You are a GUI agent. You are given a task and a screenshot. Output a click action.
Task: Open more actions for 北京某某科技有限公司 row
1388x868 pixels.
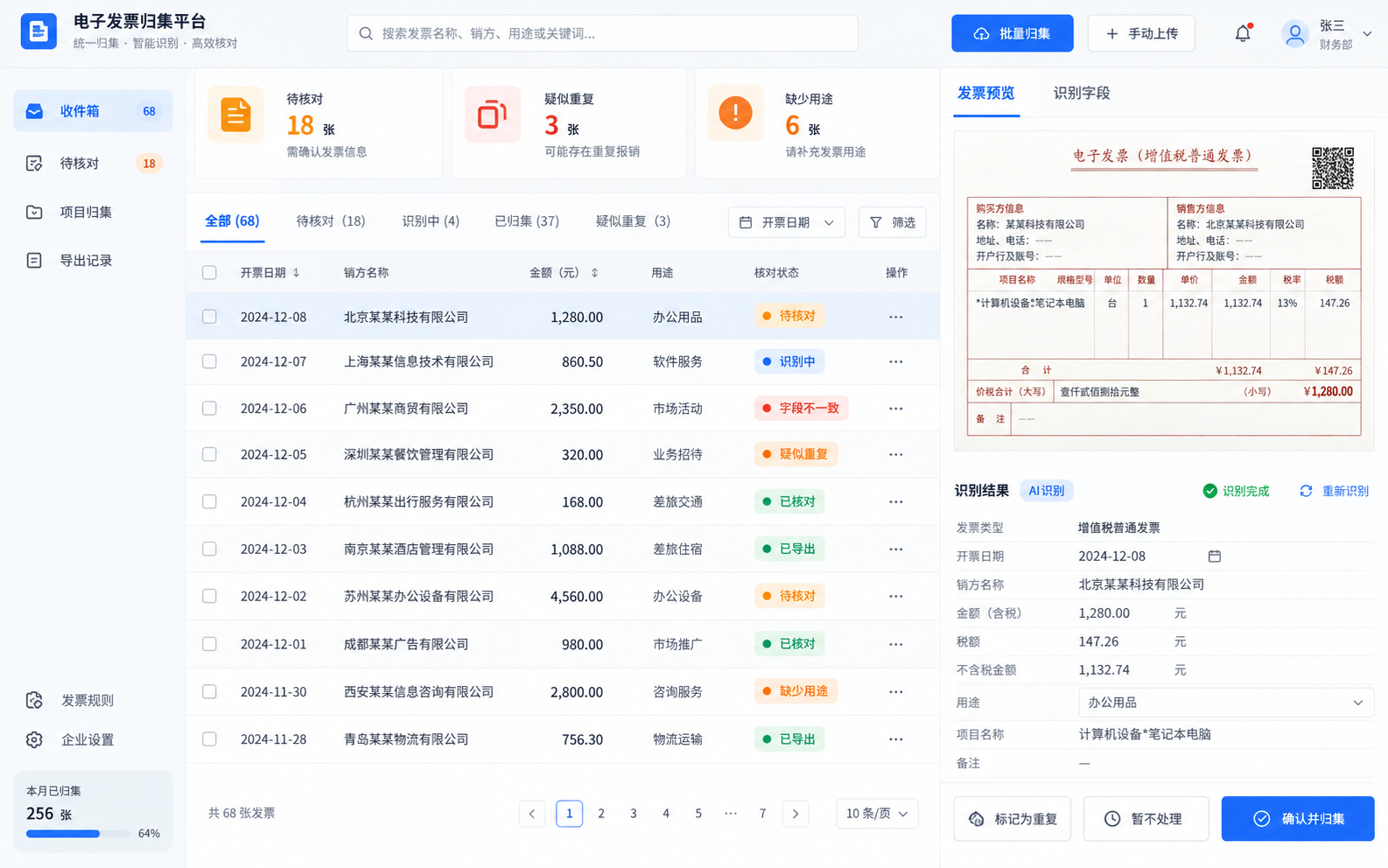895,317
